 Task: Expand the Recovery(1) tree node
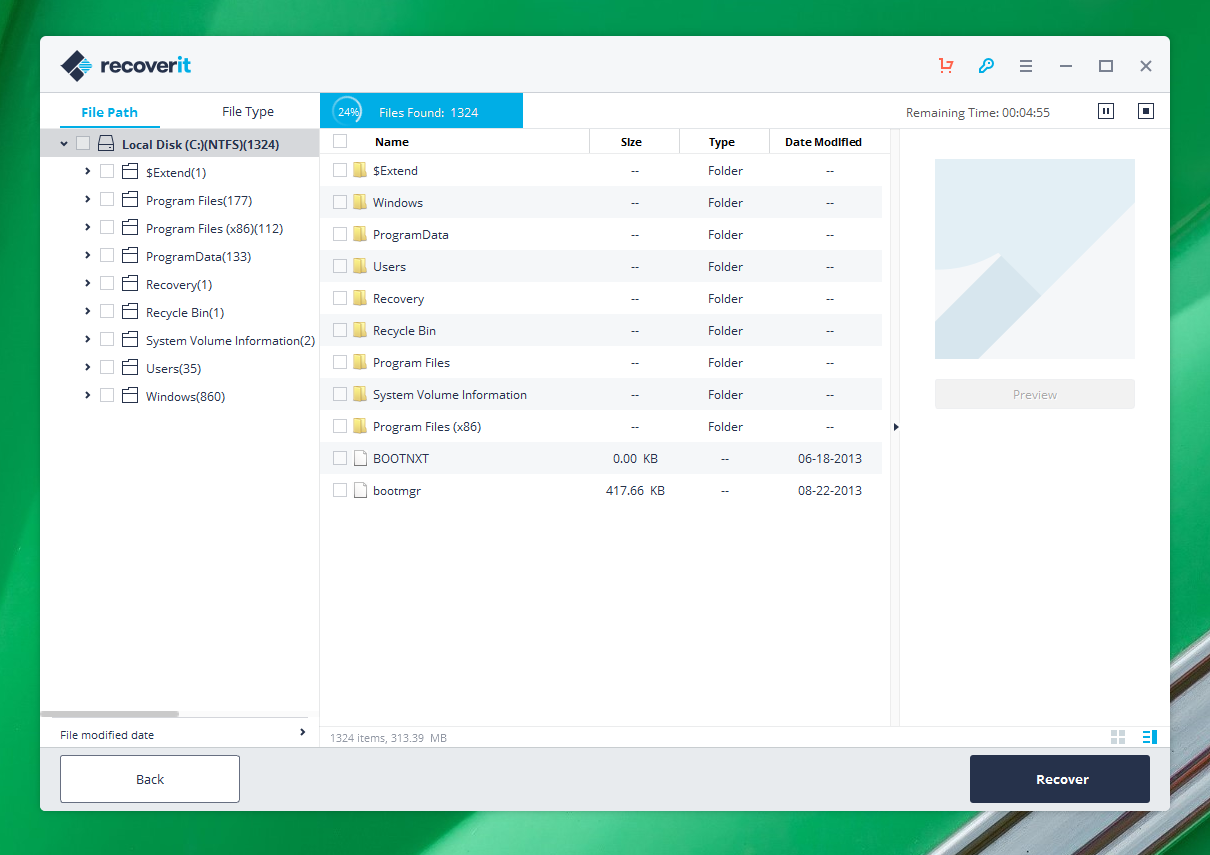[x=88, y=284]
